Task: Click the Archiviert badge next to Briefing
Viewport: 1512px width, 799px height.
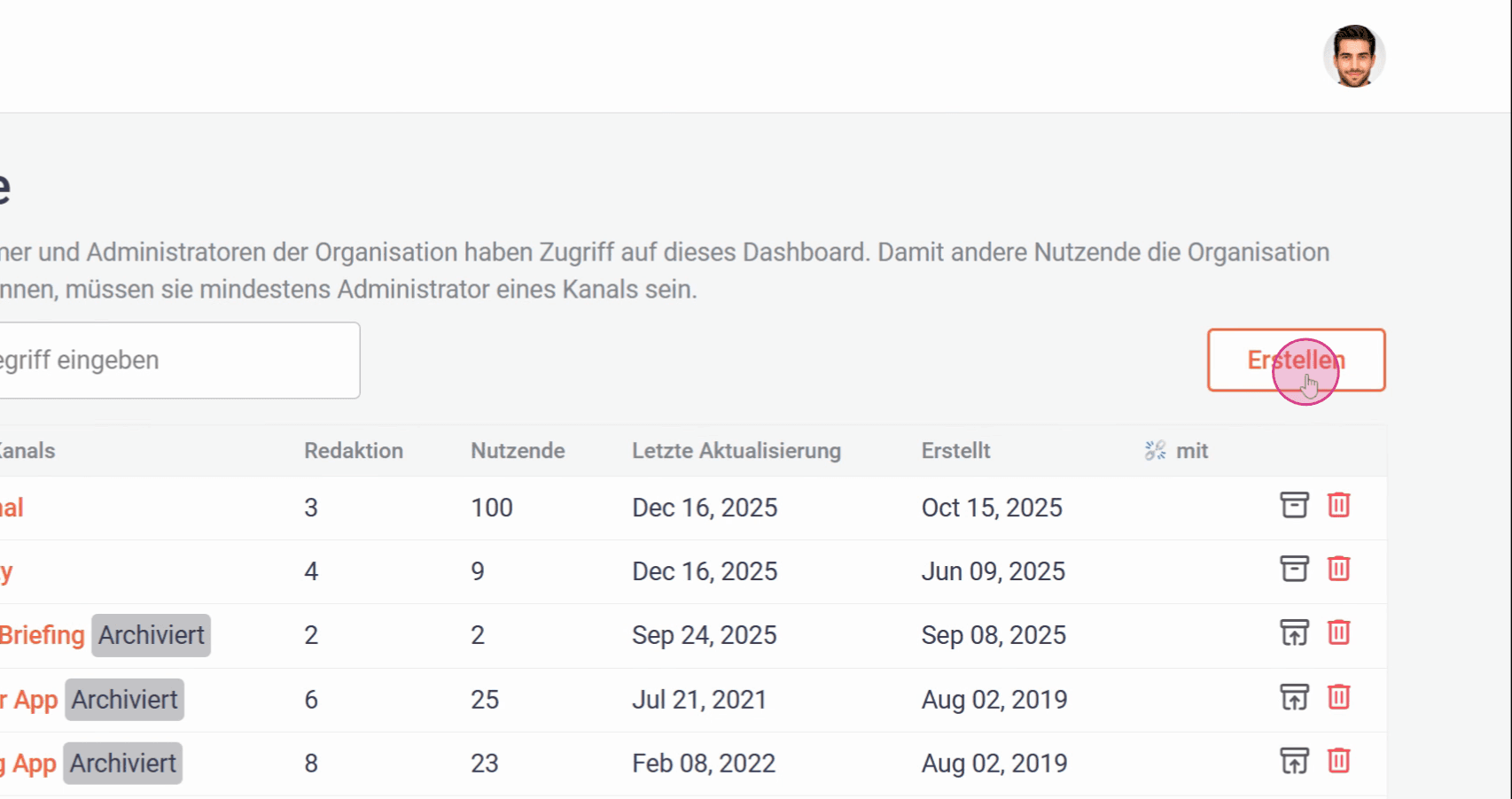Action: [152, 635]
